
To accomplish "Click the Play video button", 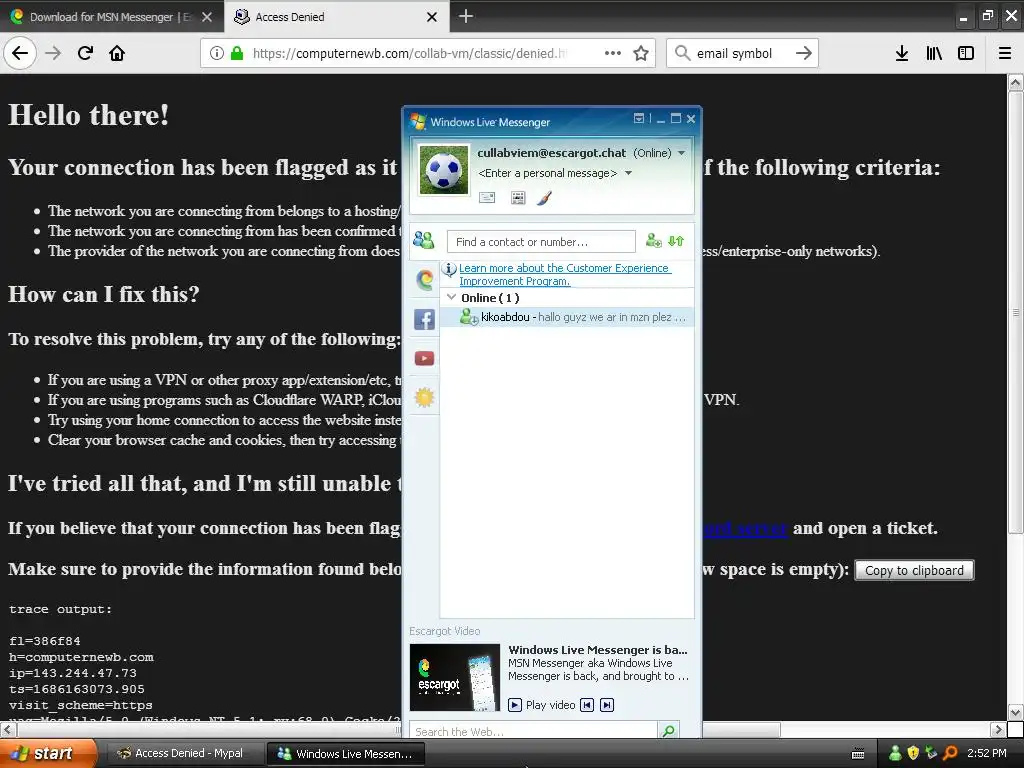I will coord(541,705).
